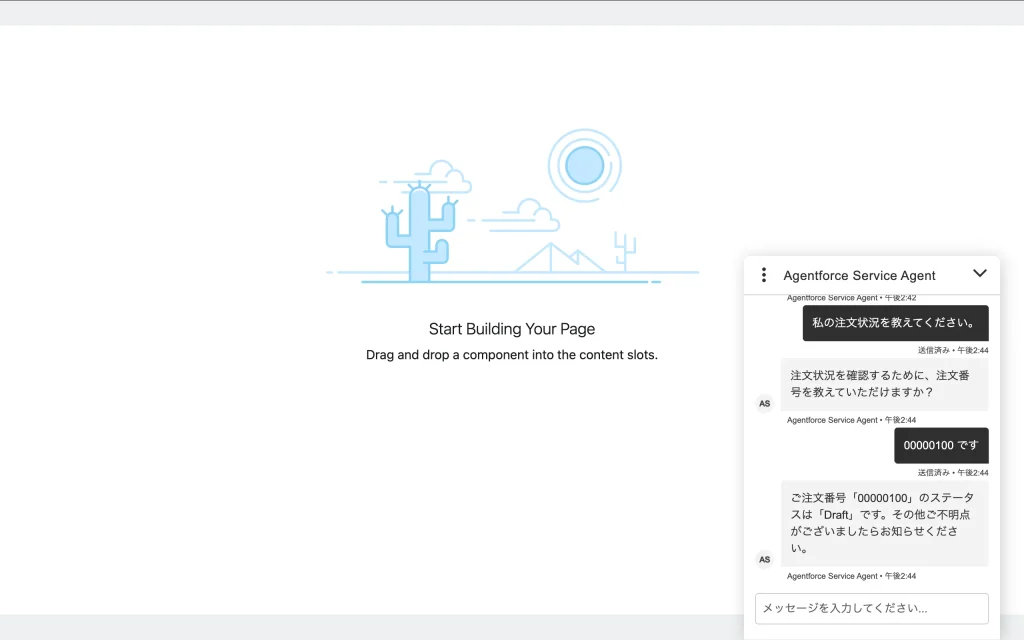Click the pyramids in the illustration
Image resolution: width=1024 pixels, height=640 pixels.
(558, 258)
